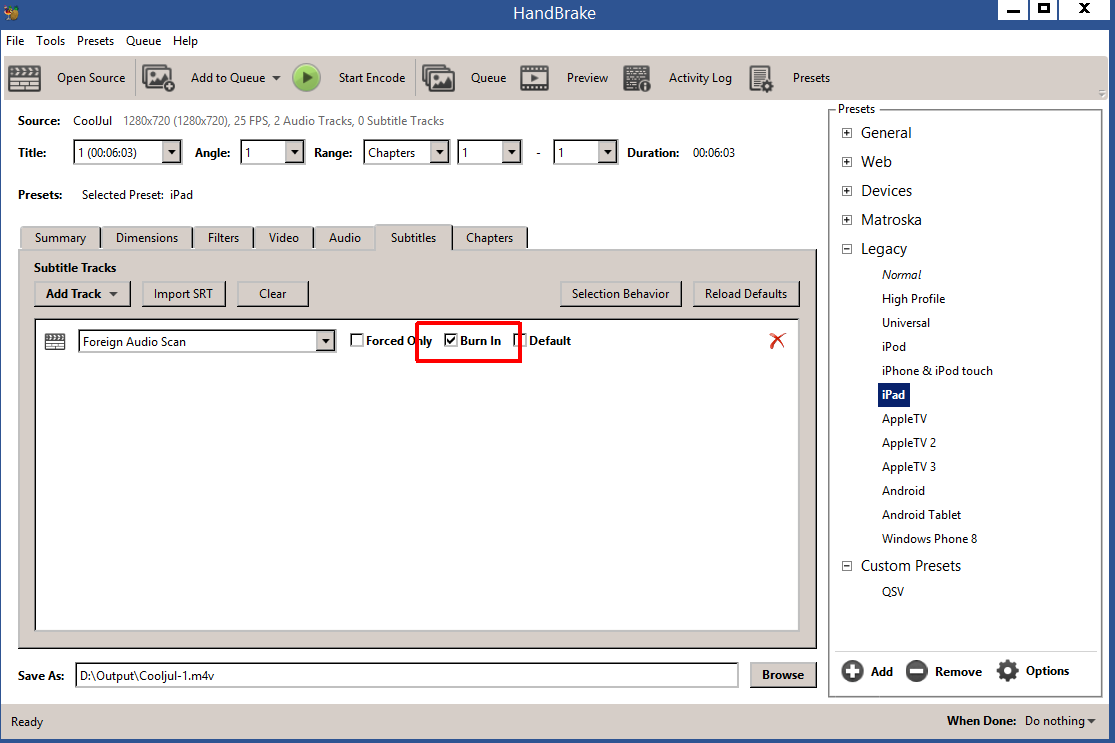Select the Android Tablet preset
Image resolution: width=1115 pixels, height=743 pixels.
pos(921,515)
